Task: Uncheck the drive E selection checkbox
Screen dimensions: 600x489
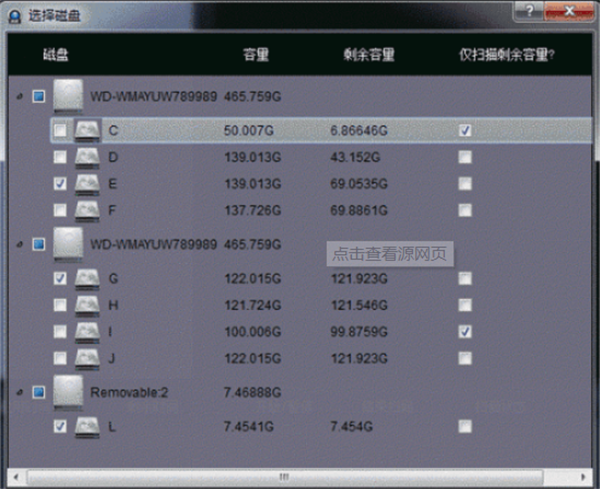Action: [x=60, y=184]
